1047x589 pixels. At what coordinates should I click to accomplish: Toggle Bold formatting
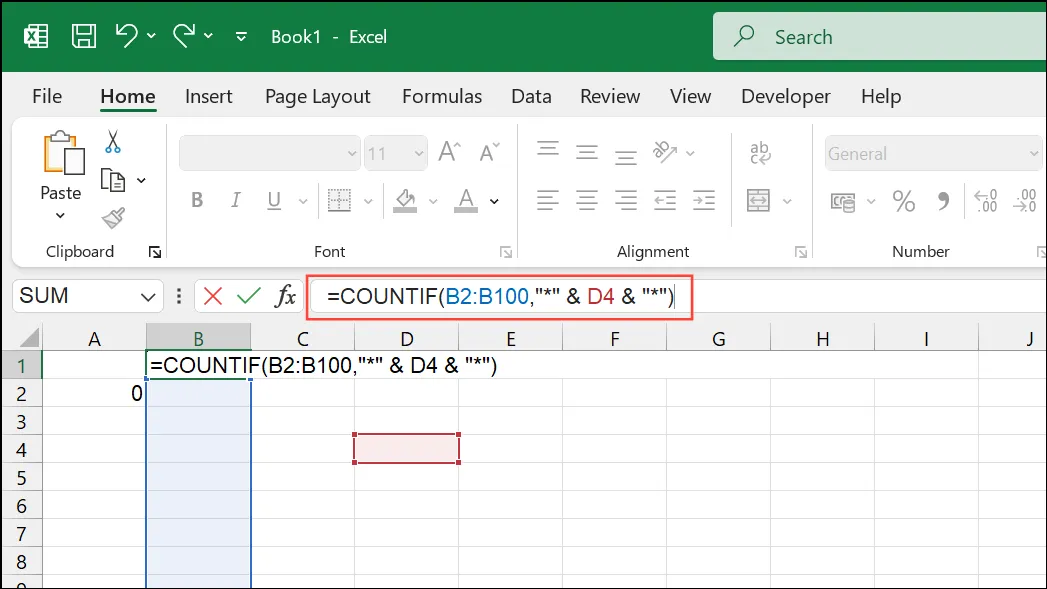pos(197,200)
